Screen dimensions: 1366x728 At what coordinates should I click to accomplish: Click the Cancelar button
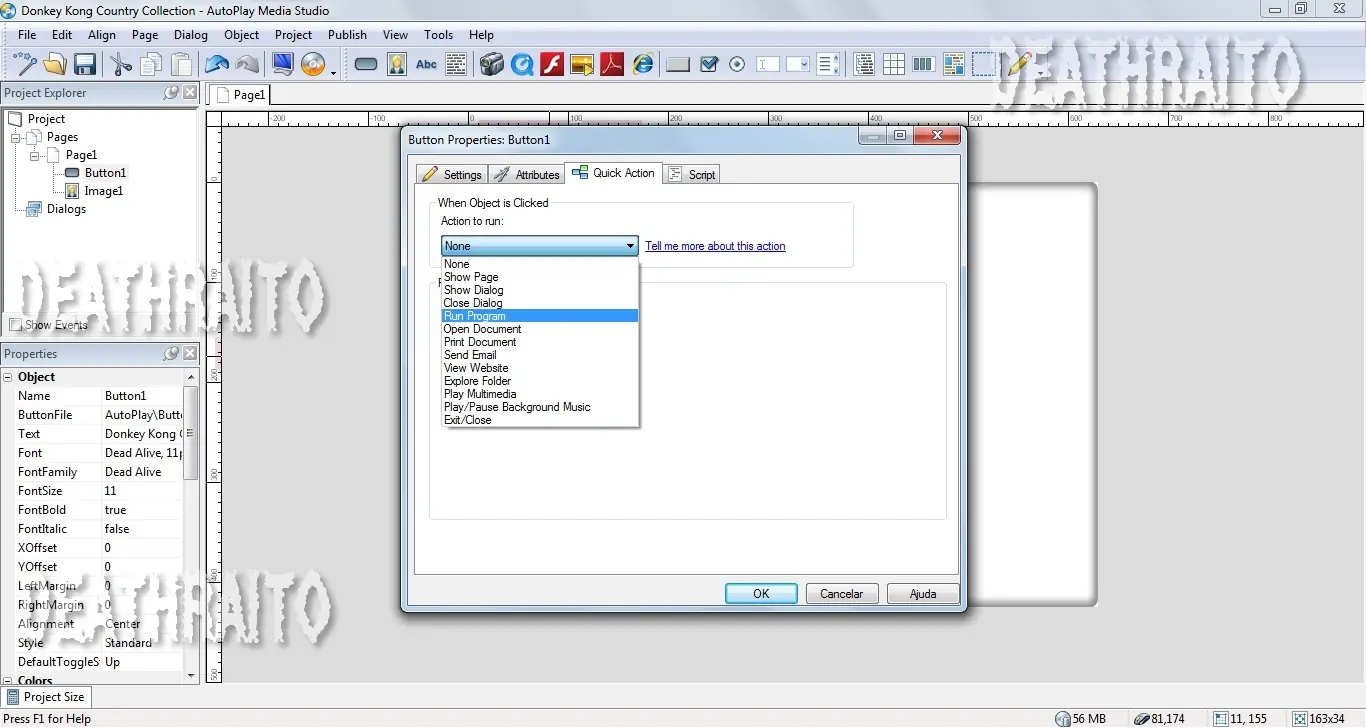click(842, 593)
